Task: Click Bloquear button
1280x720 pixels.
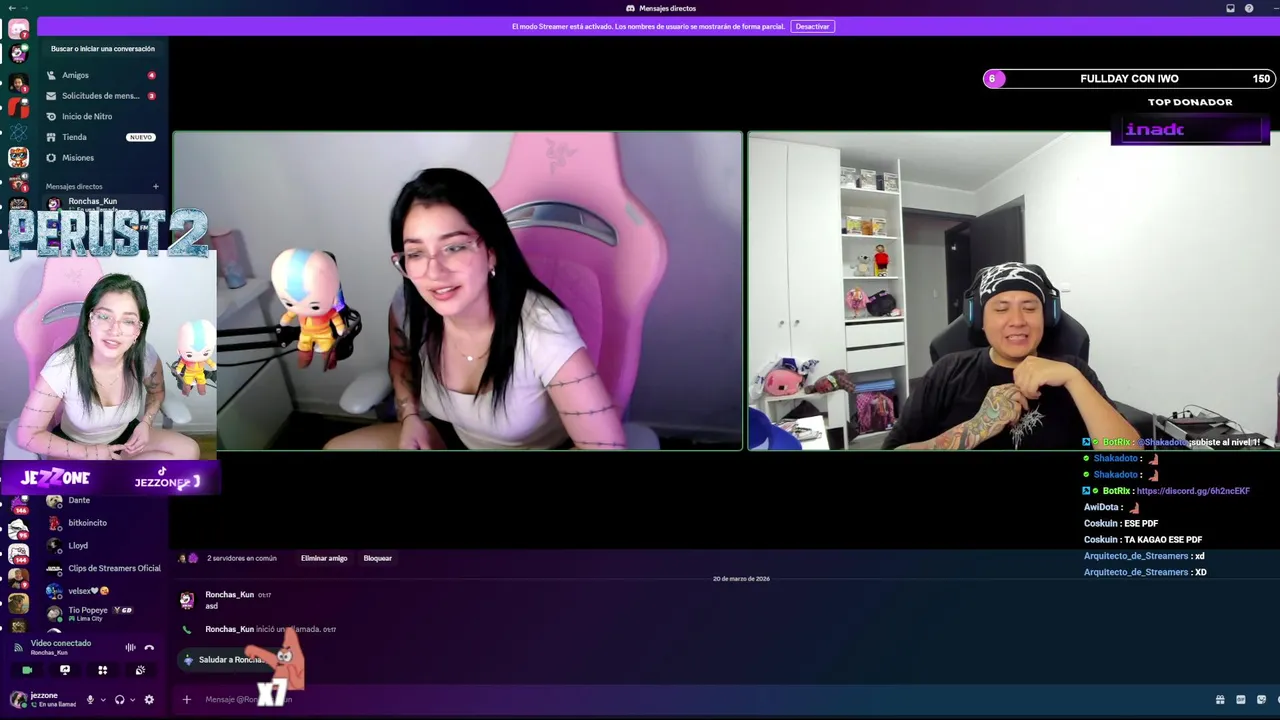Action: (x=377, y=558)
